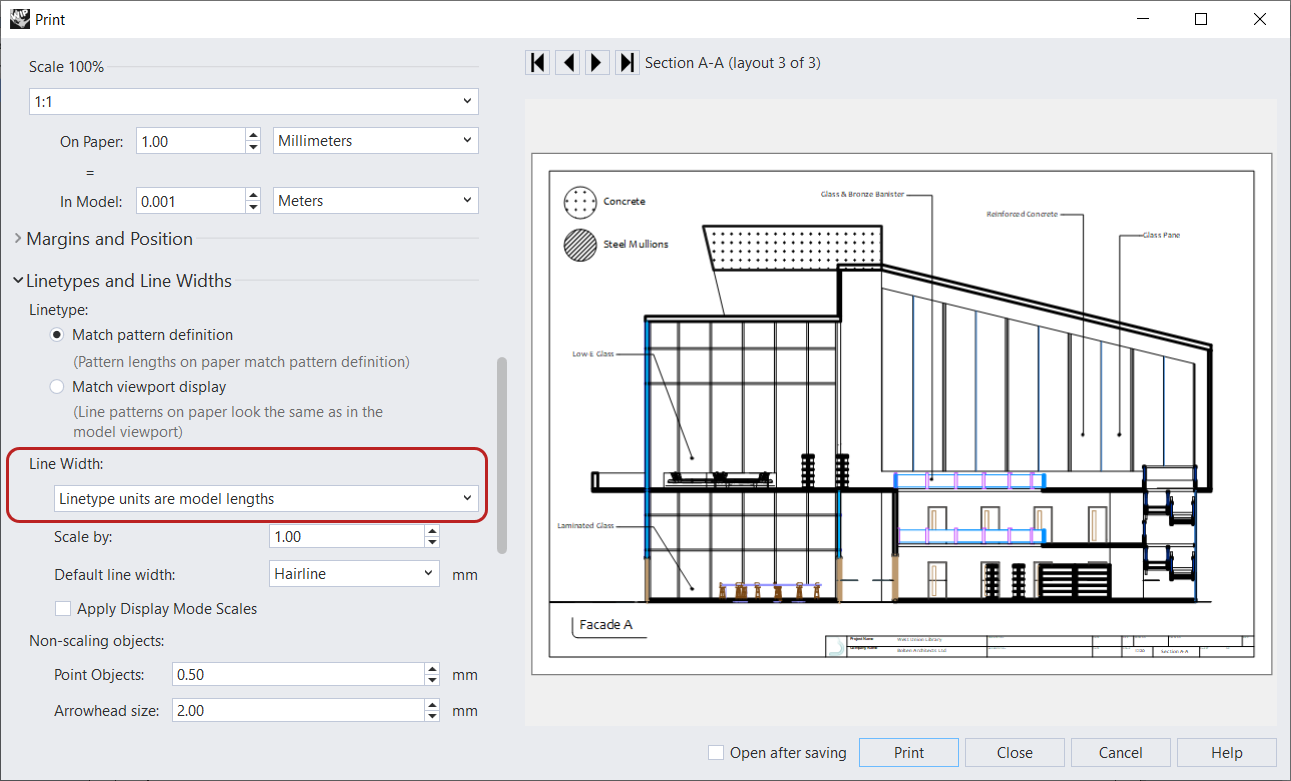Open the Line Width dropdown

pyautogui.click(x=265, y=498)
